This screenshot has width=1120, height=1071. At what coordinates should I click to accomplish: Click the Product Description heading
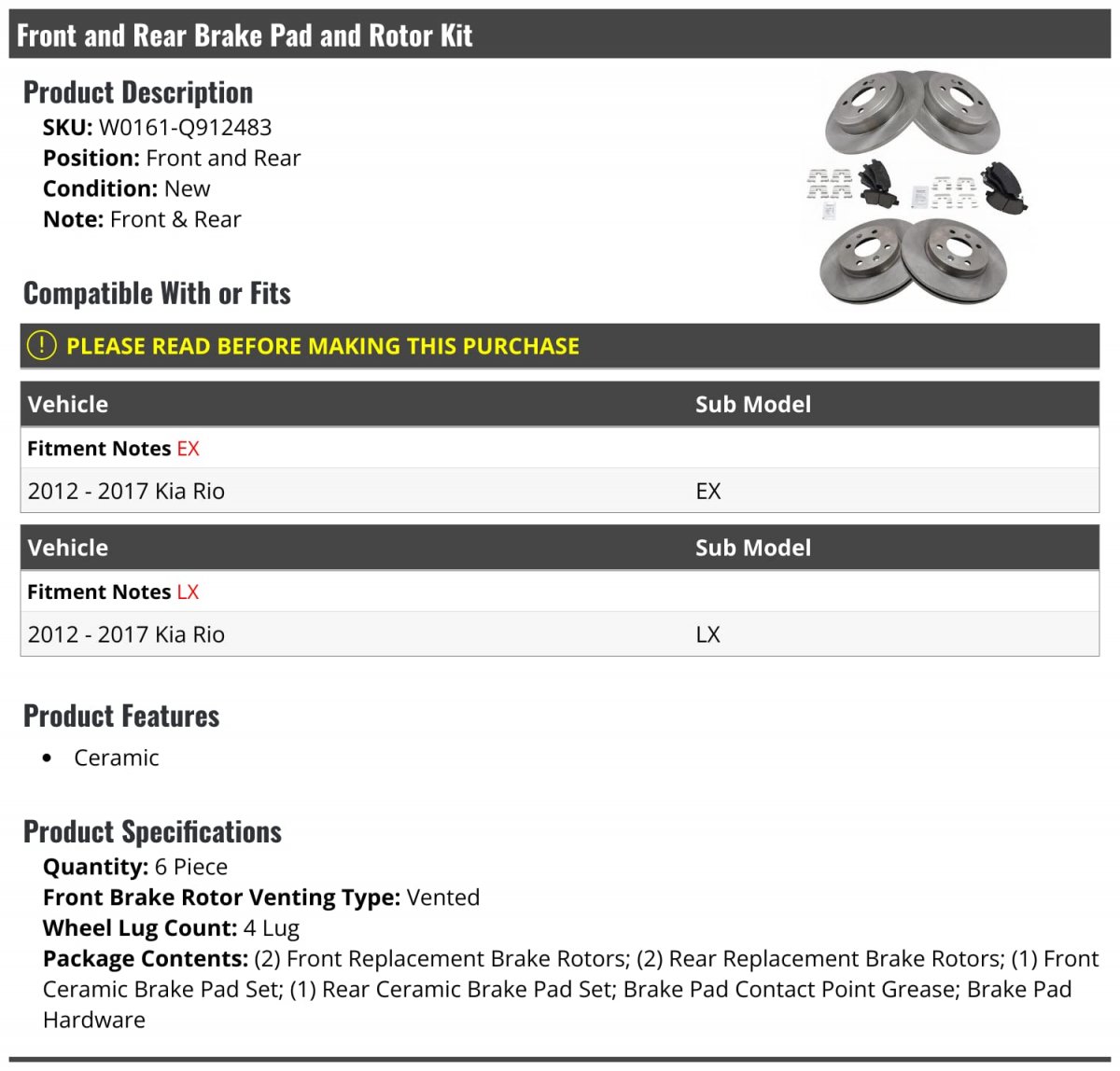[x=138, y=92]
